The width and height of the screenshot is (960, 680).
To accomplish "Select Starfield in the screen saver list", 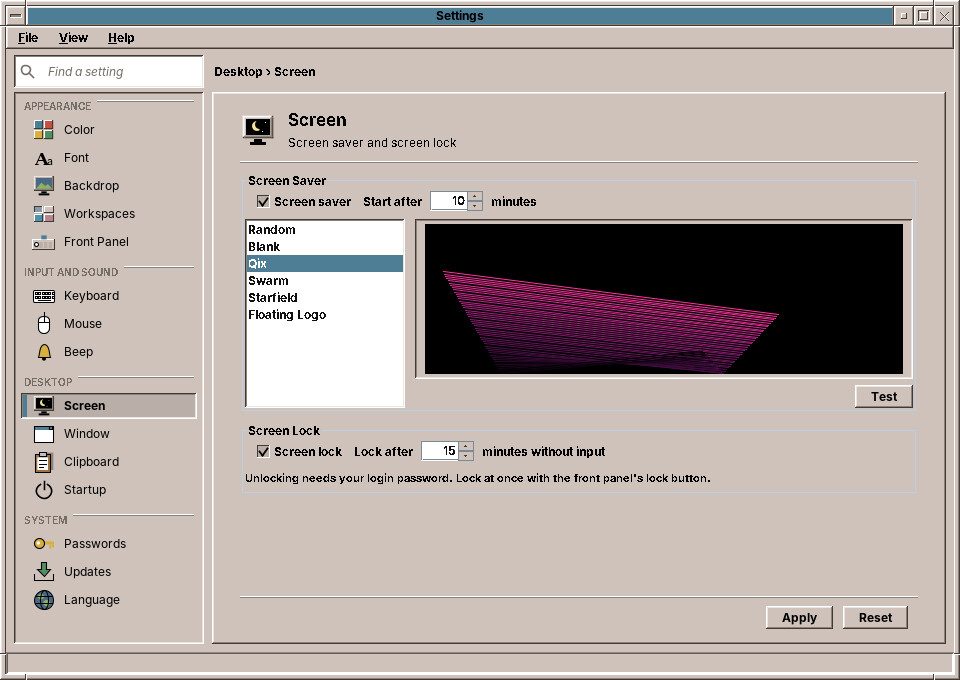I will tap(325, 297).
